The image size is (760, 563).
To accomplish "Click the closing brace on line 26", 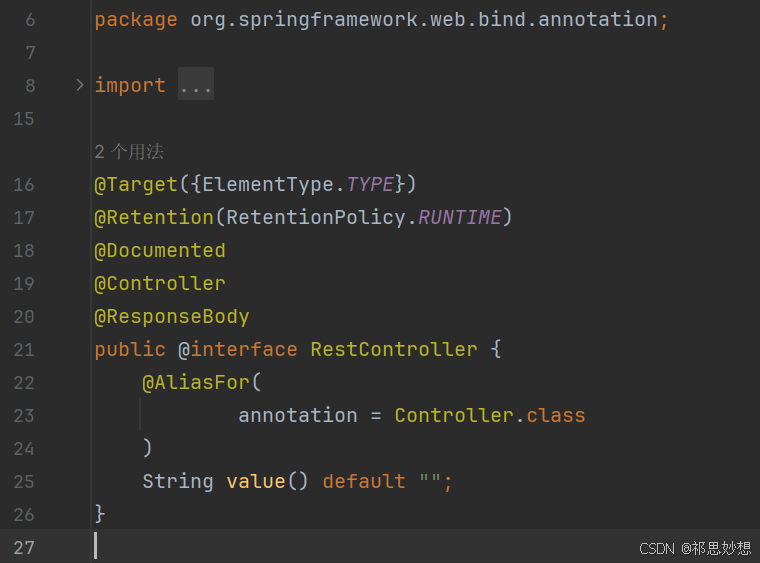I will pyautogui.click(x=100, y=514).
